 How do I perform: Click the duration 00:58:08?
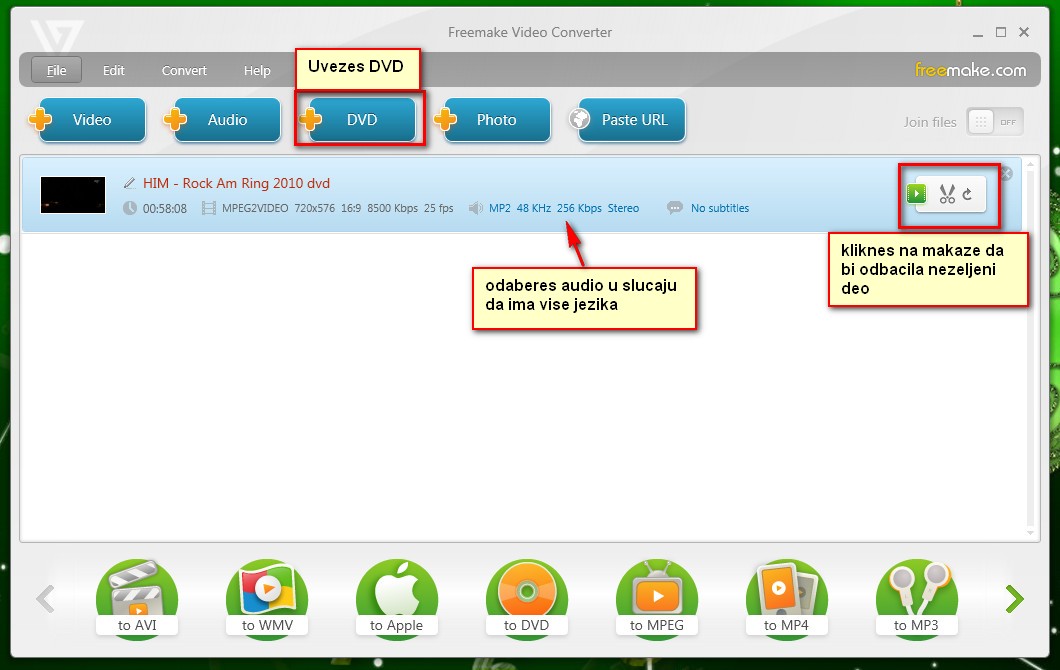[x=164, y=209]
